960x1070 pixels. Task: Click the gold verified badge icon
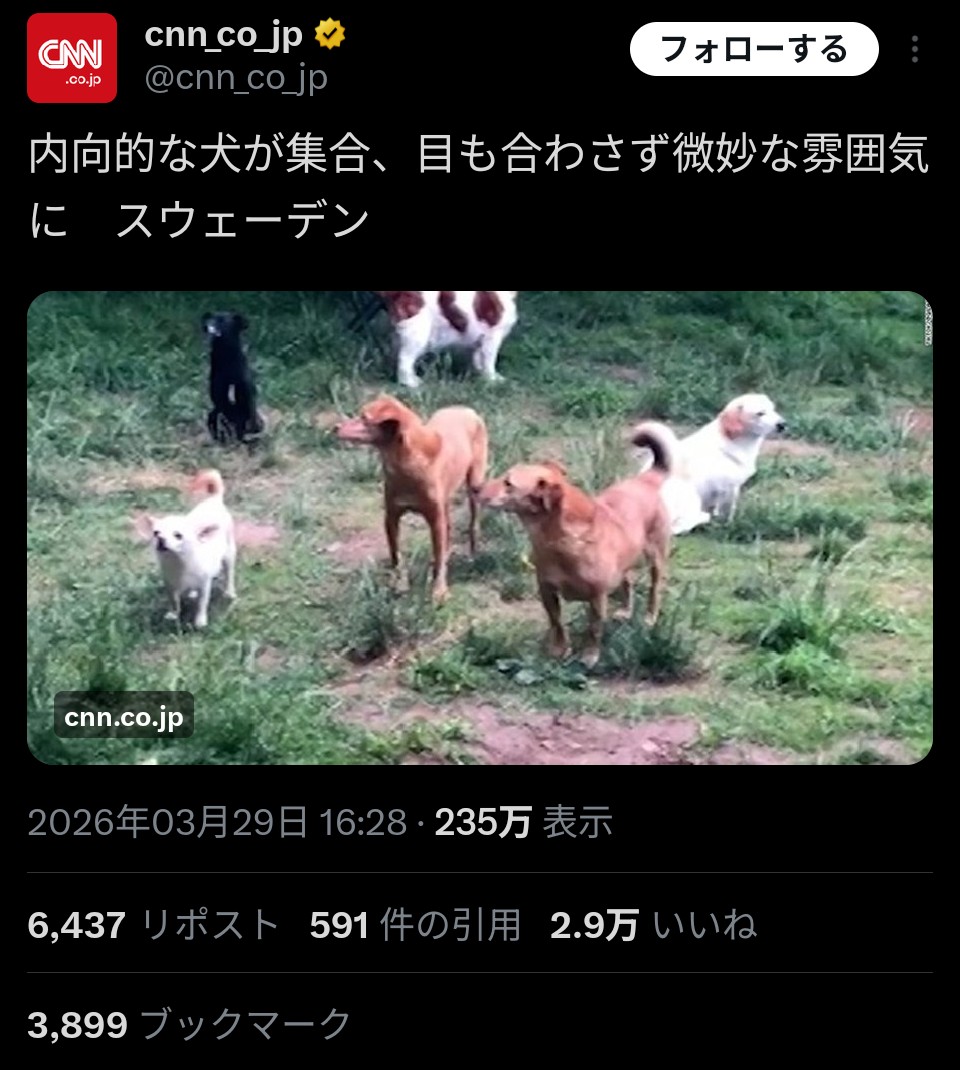point(330,34)
